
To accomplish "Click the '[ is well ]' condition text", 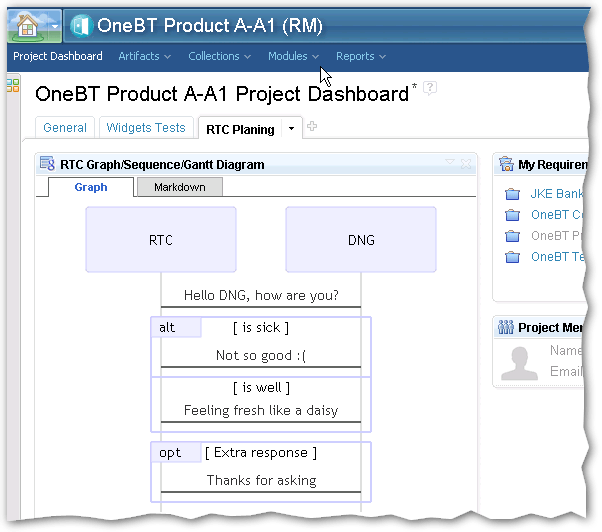I will tap(261, 387).
